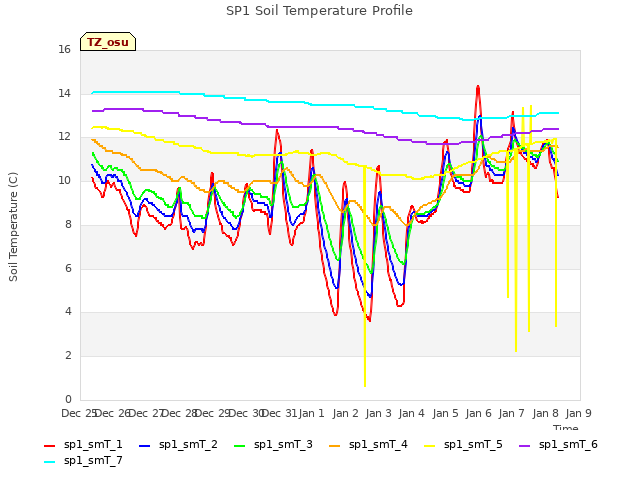Click the Jan 5 x-axis tick label

point(445,413)
